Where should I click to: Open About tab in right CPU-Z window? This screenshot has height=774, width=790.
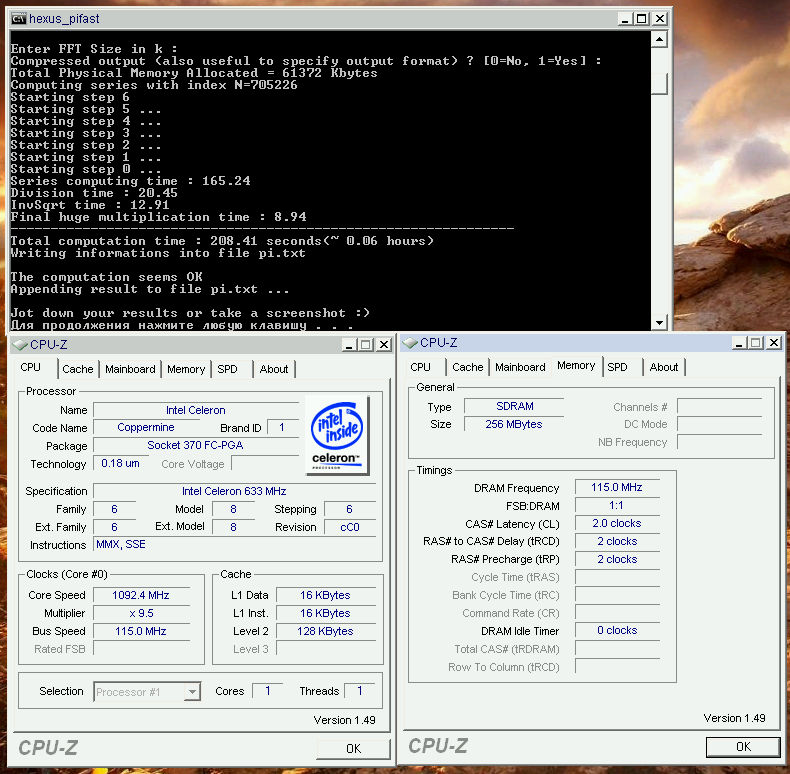664,367
